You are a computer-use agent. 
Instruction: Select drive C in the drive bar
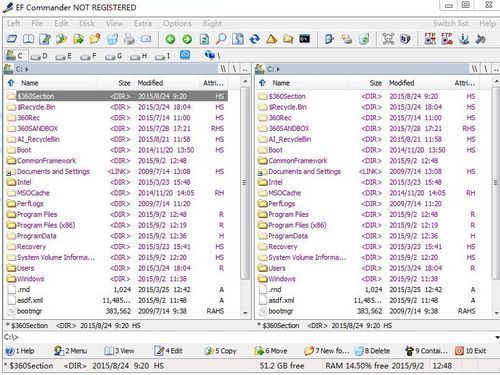coord(15,55)
